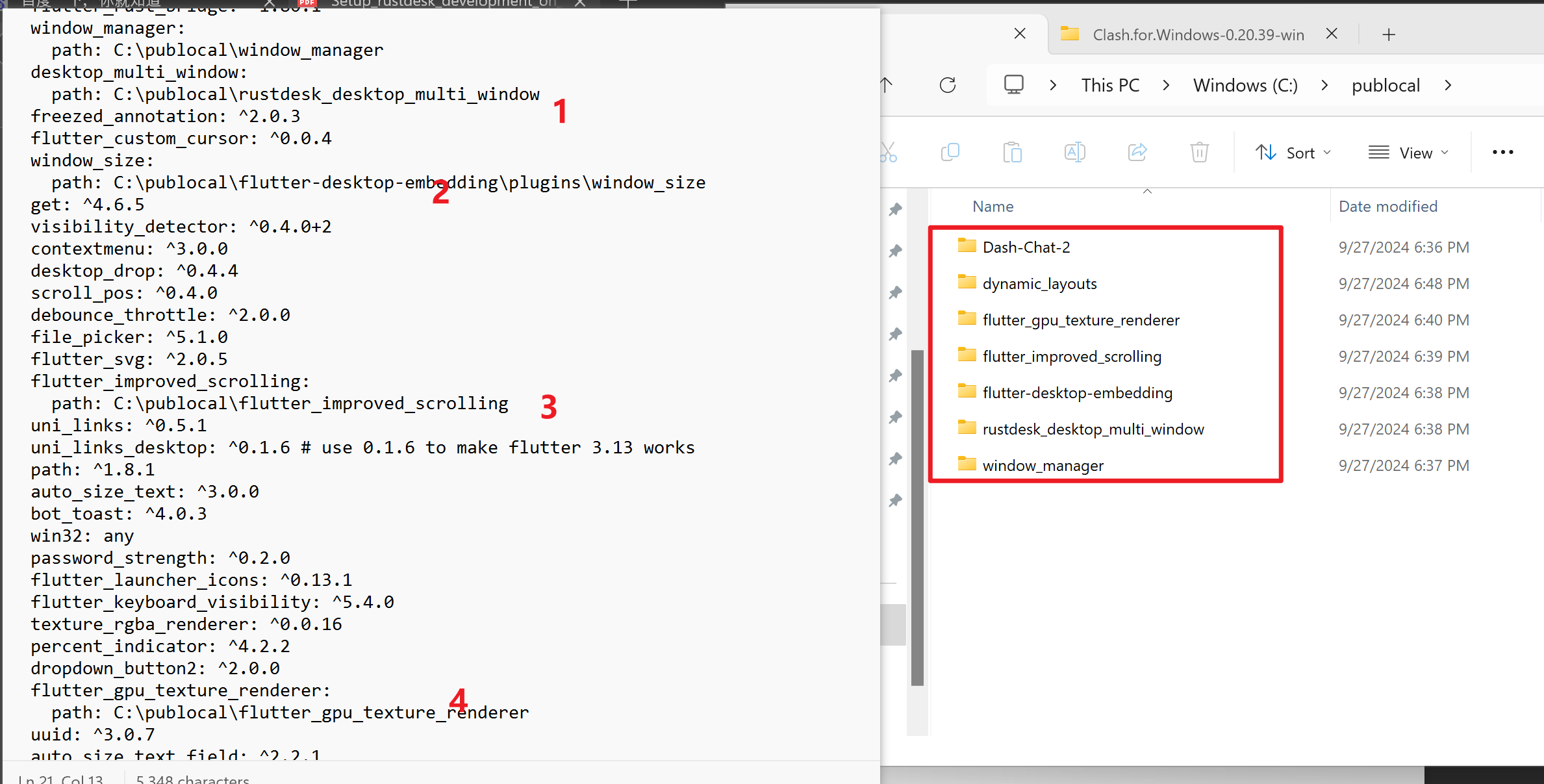1544x784 pixels.
Task: Open the See more ellipsis menu
Action: coord(1502,152)
